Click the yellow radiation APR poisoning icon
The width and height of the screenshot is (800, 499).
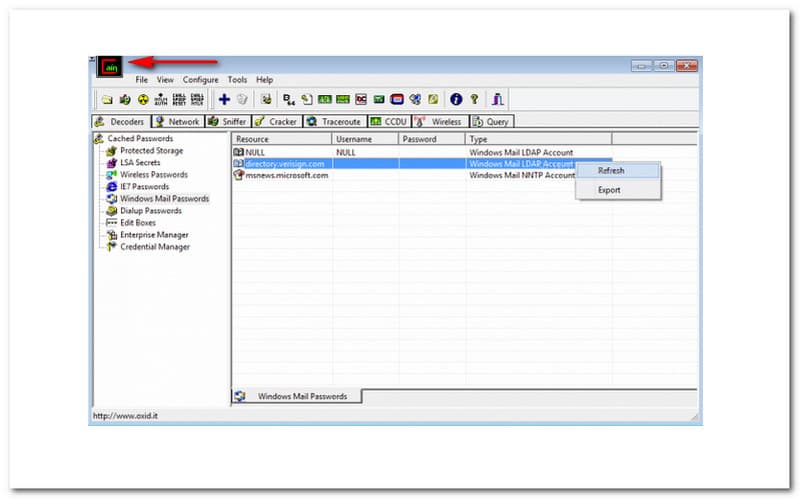[x=143, y=99]
